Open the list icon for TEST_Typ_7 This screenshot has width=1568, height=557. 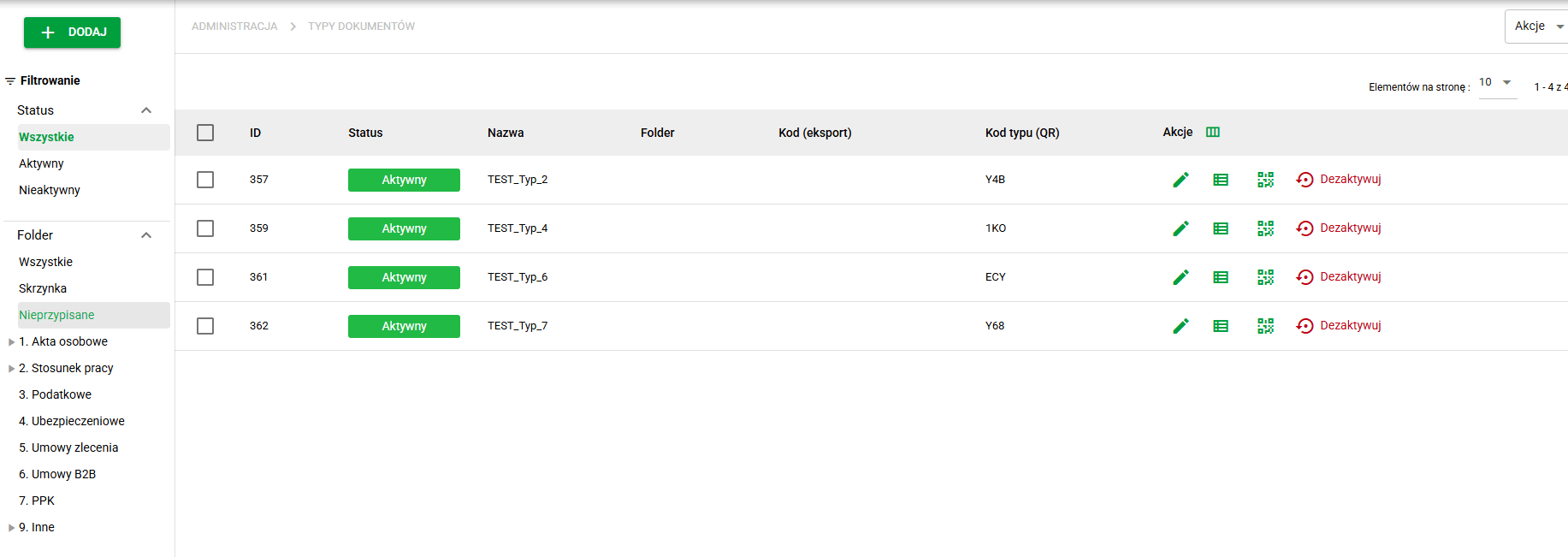1221,326
